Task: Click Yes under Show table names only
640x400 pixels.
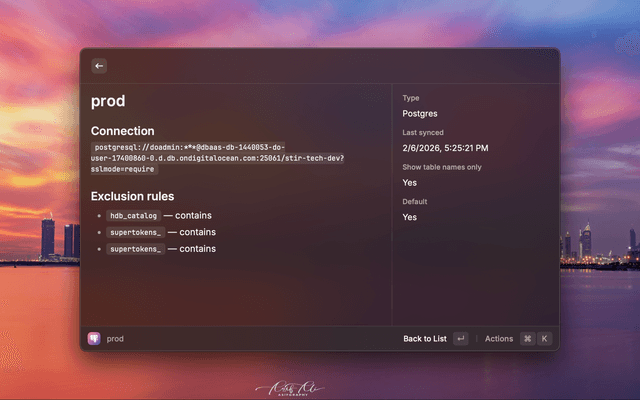Action: pyautogui.click(x=409, y=183)
